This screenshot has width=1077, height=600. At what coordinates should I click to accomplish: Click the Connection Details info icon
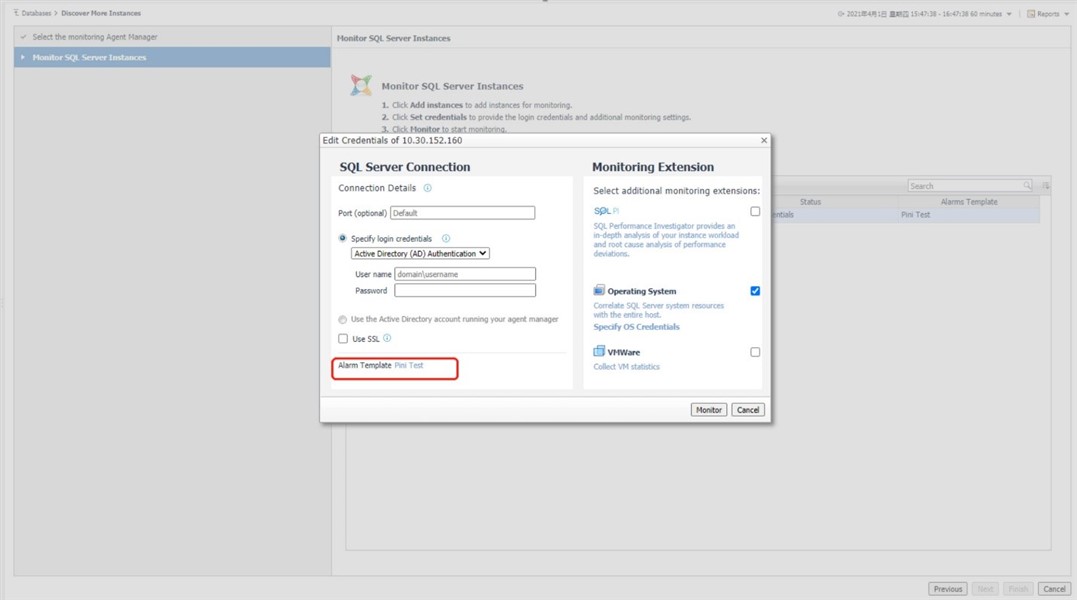427,188
